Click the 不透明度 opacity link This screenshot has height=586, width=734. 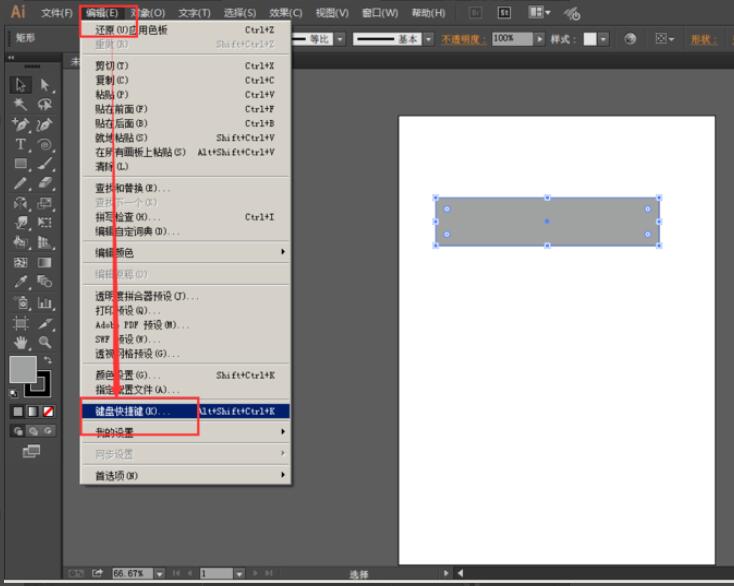pyautogui.click(x=463, y=39)
